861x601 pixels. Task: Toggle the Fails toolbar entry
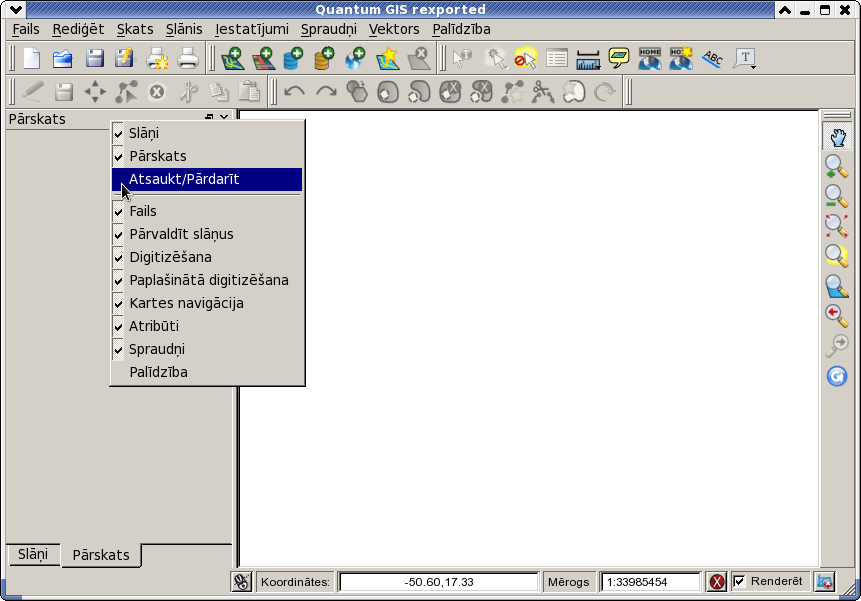pos(207,211)
